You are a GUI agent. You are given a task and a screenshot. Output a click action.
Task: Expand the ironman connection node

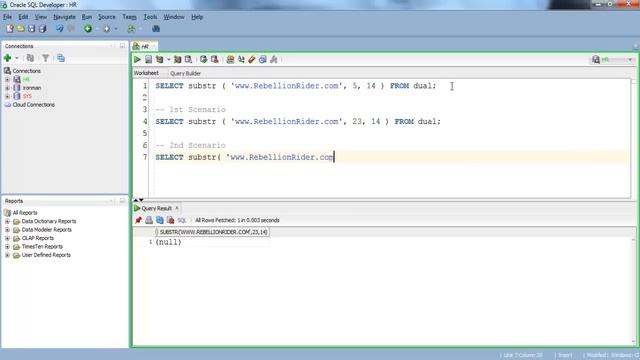coord(7,88)
